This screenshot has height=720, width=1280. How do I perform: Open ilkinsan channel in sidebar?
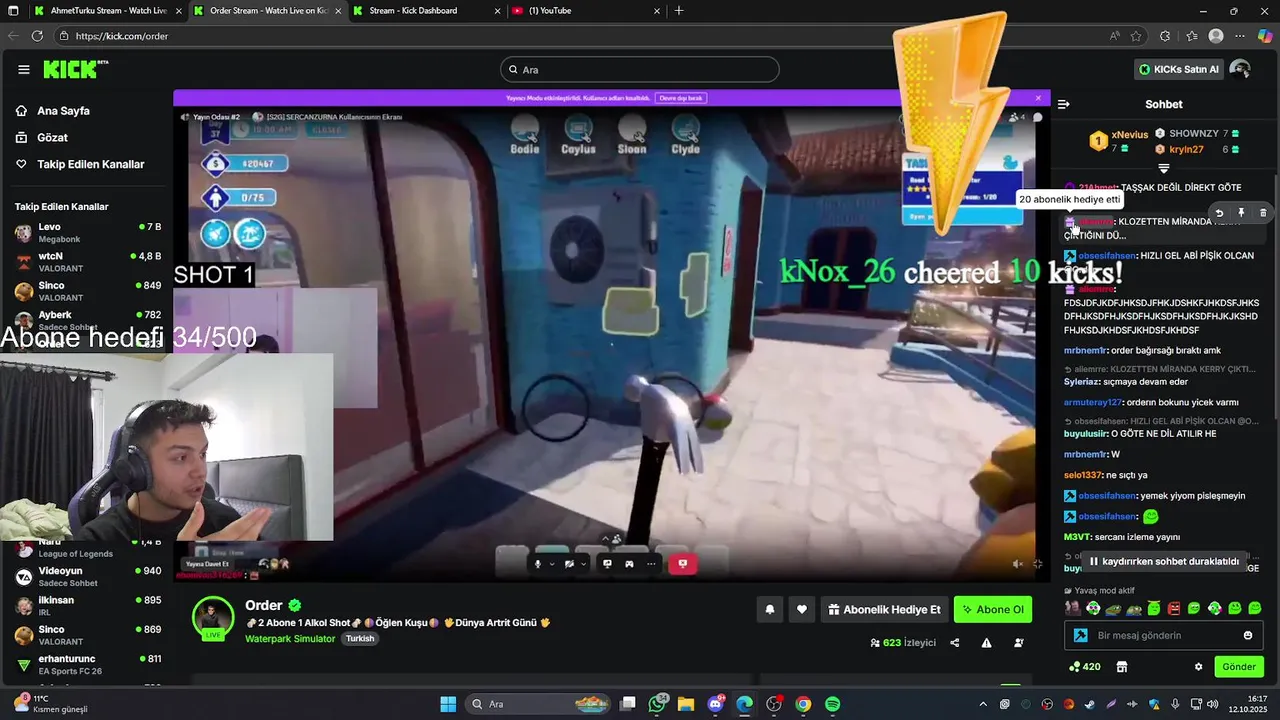pyautogui.click(x=88, y=606)
